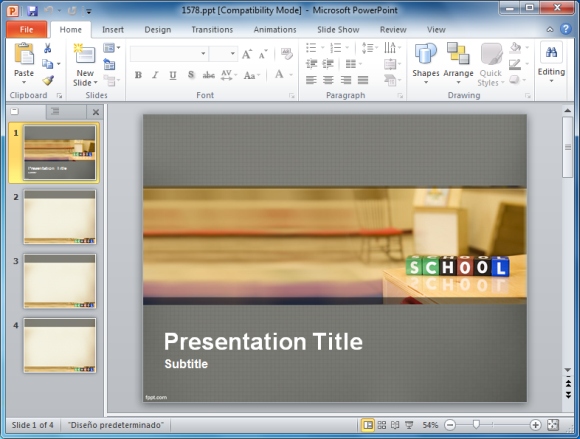Increase list indent level
Viewport: 580px width, 439px height.
pyautogui.click(x=328, y=64)
